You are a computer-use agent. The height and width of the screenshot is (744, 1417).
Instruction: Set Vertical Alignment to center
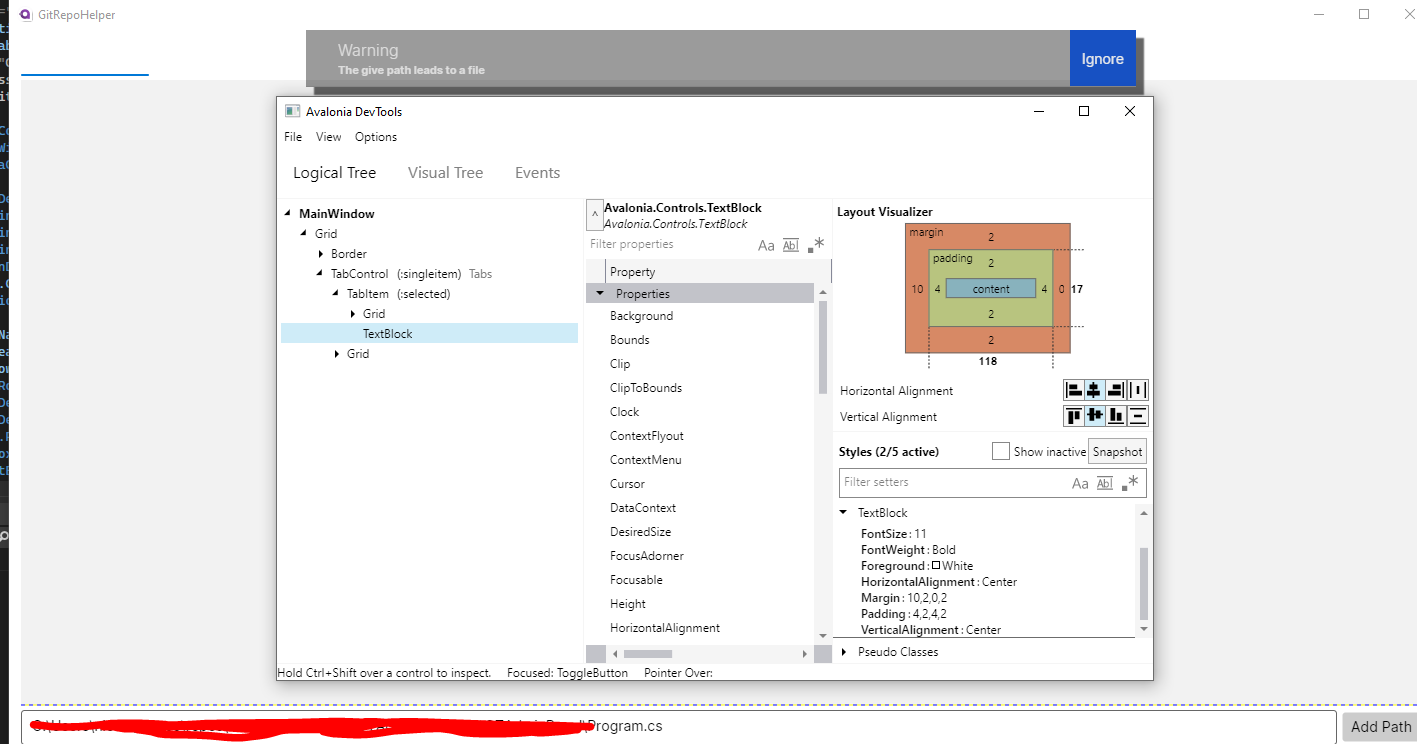tap(1095, 415)
